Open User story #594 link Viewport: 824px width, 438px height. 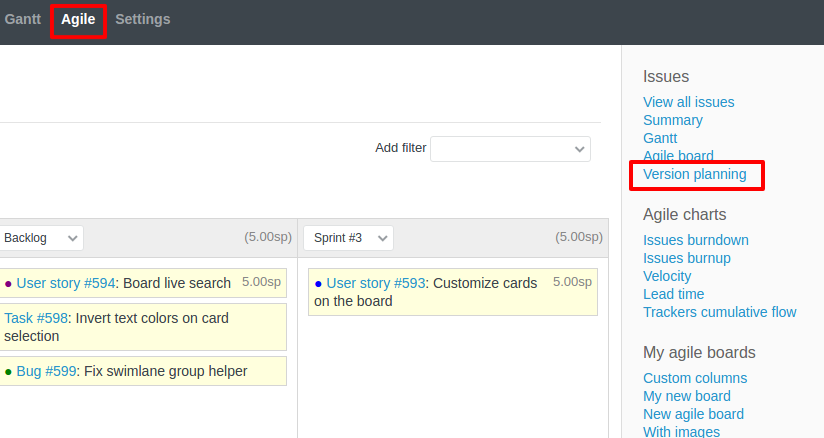tap(65, 283)
